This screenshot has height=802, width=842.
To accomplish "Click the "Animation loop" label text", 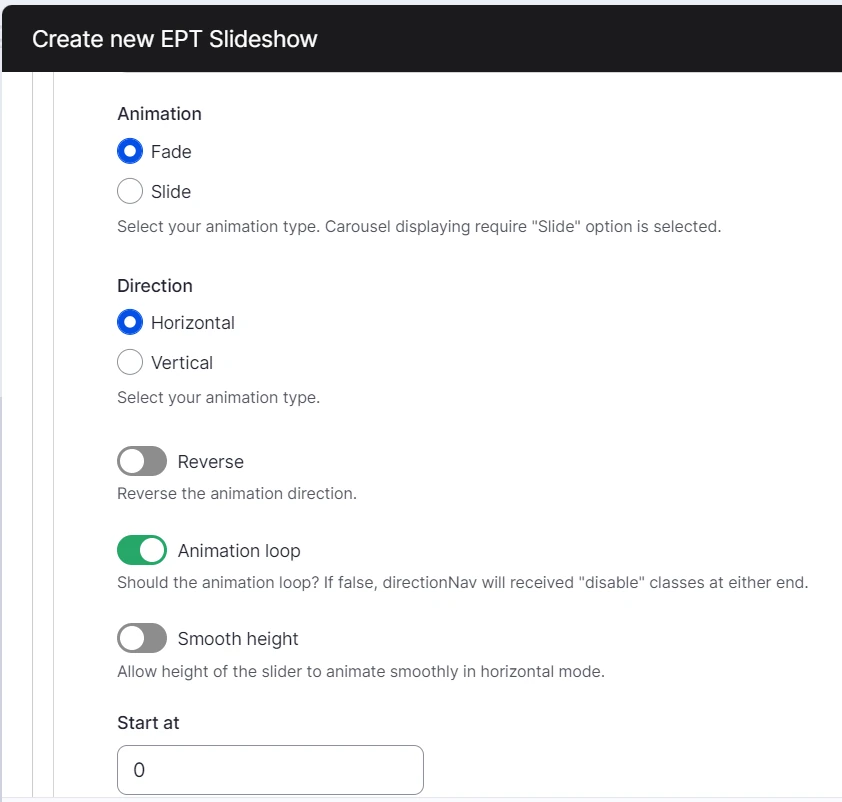I will tap(239, 551).
